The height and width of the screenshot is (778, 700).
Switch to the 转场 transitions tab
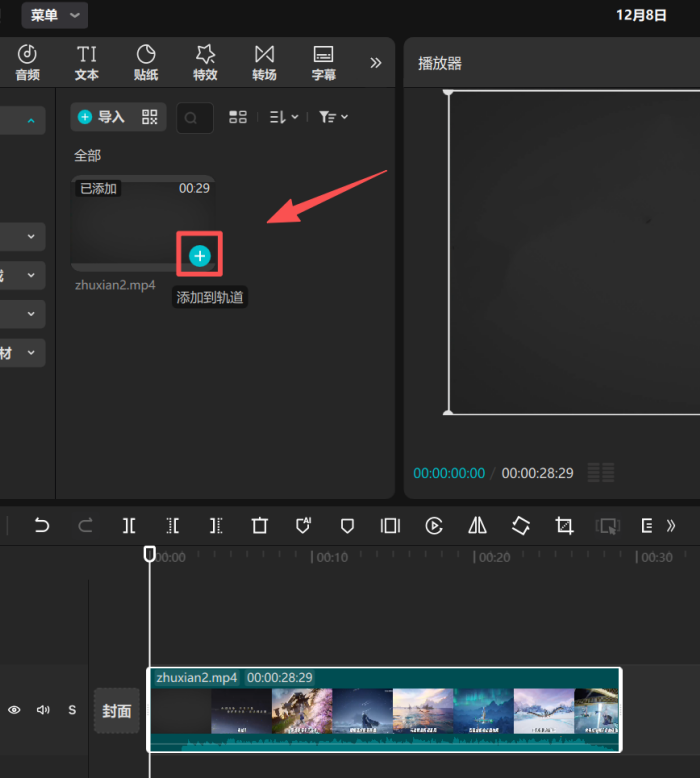click(x=264, y=63)
